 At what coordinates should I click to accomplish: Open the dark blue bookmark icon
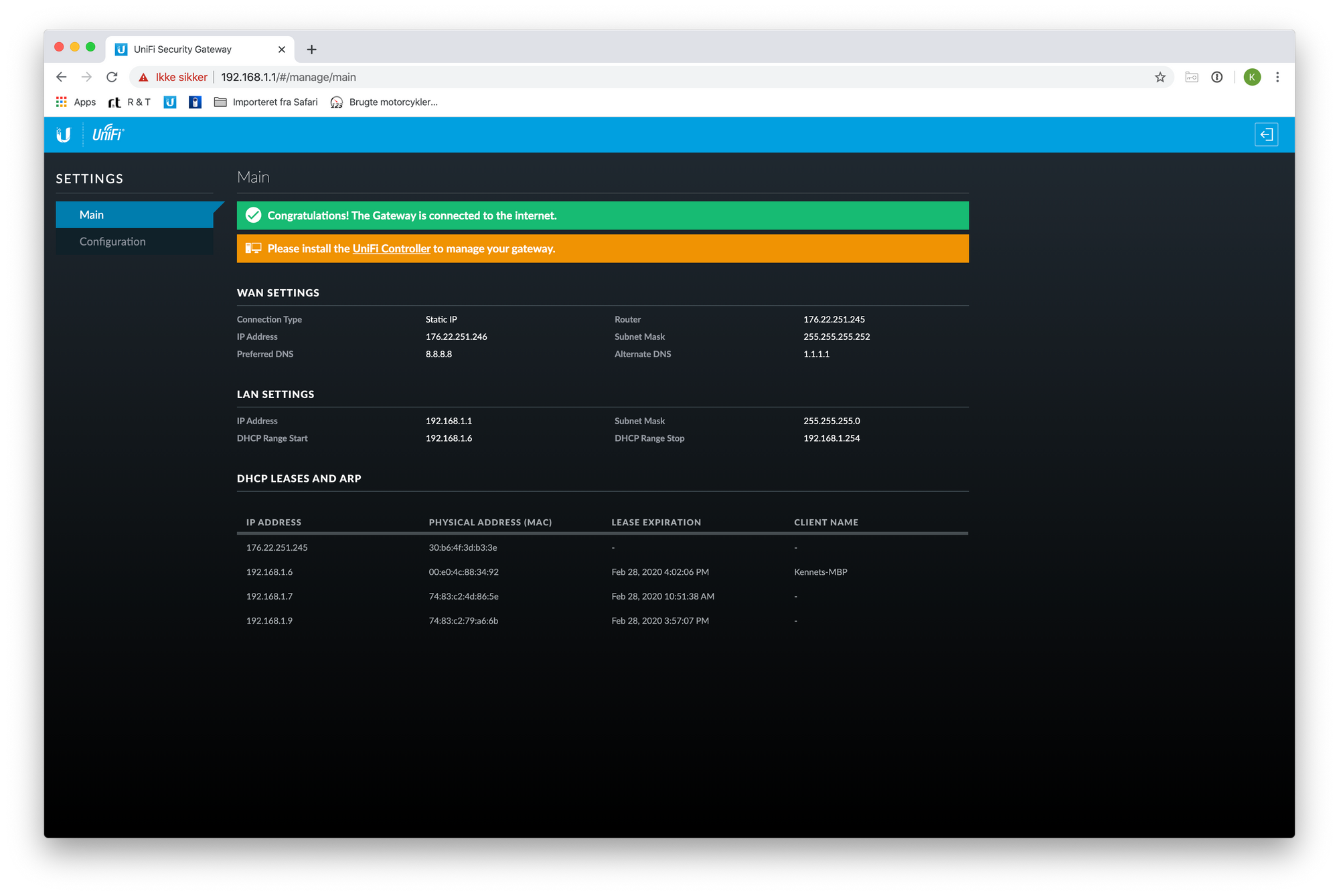pyautogui.click(x=195, y=102)
